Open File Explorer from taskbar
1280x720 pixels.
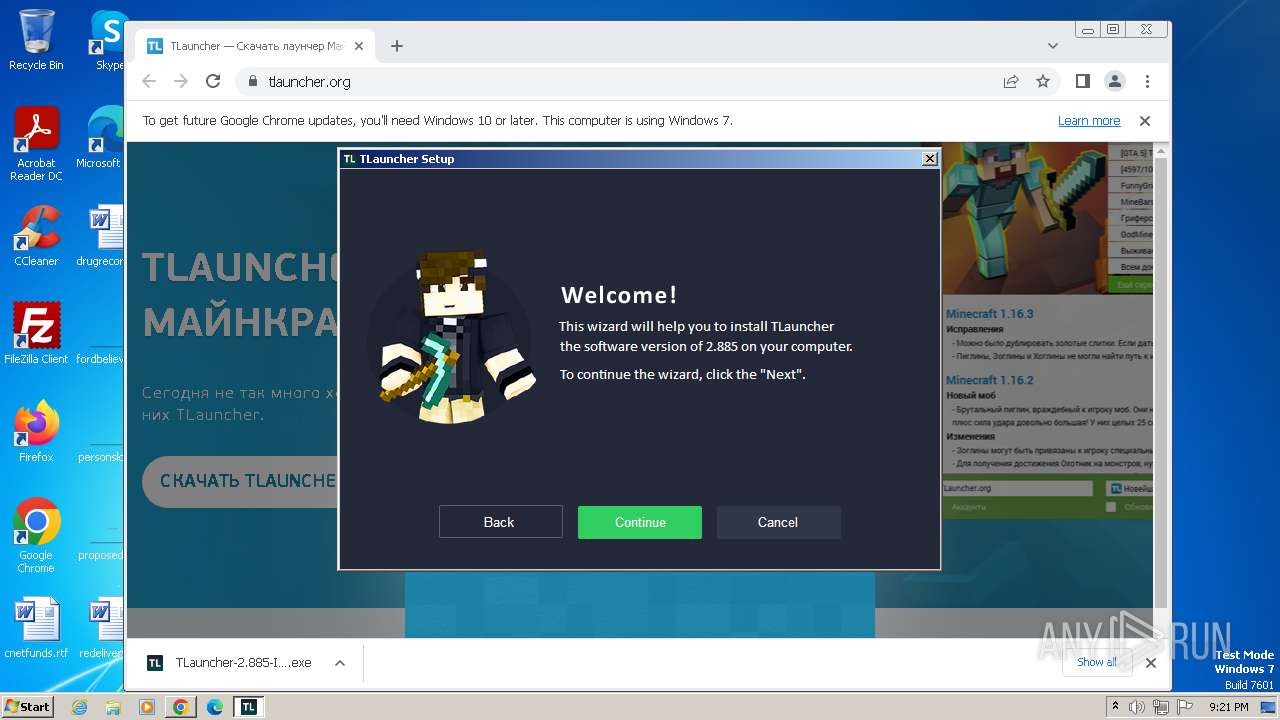[x=113, y=707]
